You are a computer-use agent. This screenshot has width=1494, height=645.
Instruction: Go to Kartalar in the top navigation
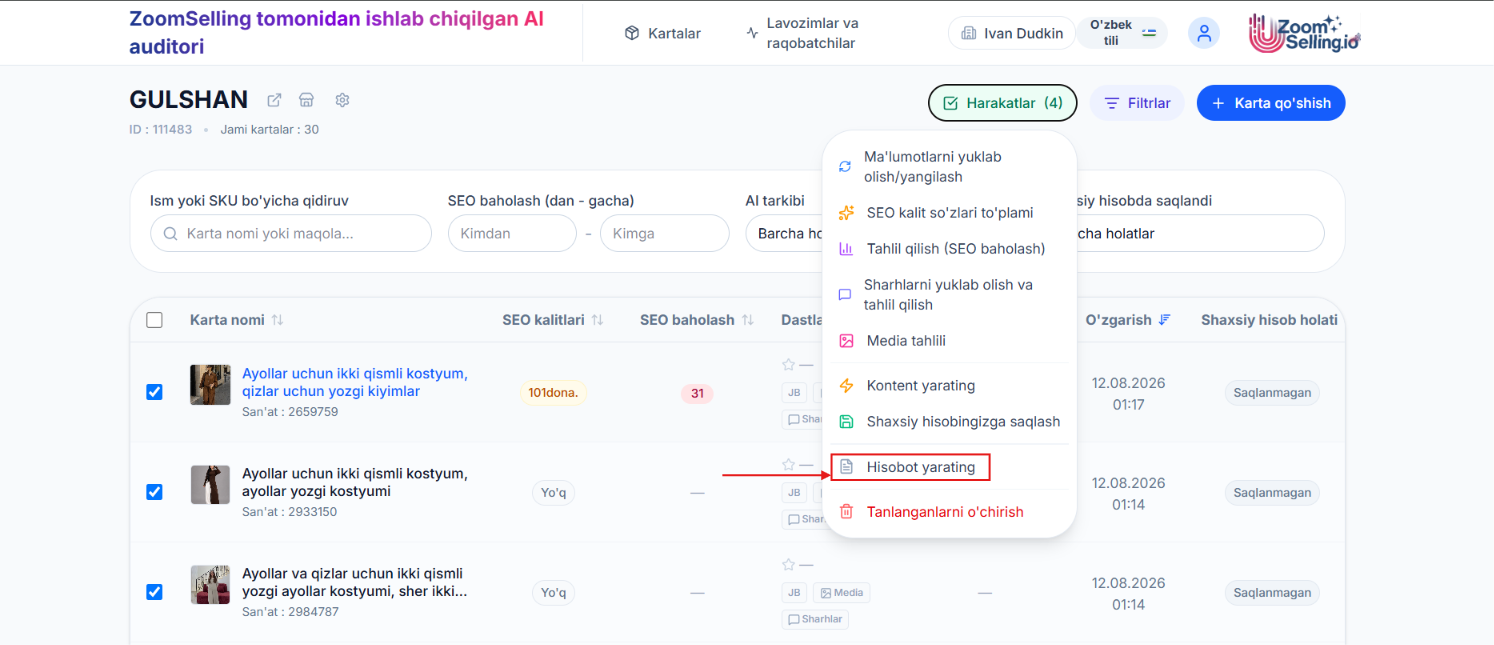[662, 33]
